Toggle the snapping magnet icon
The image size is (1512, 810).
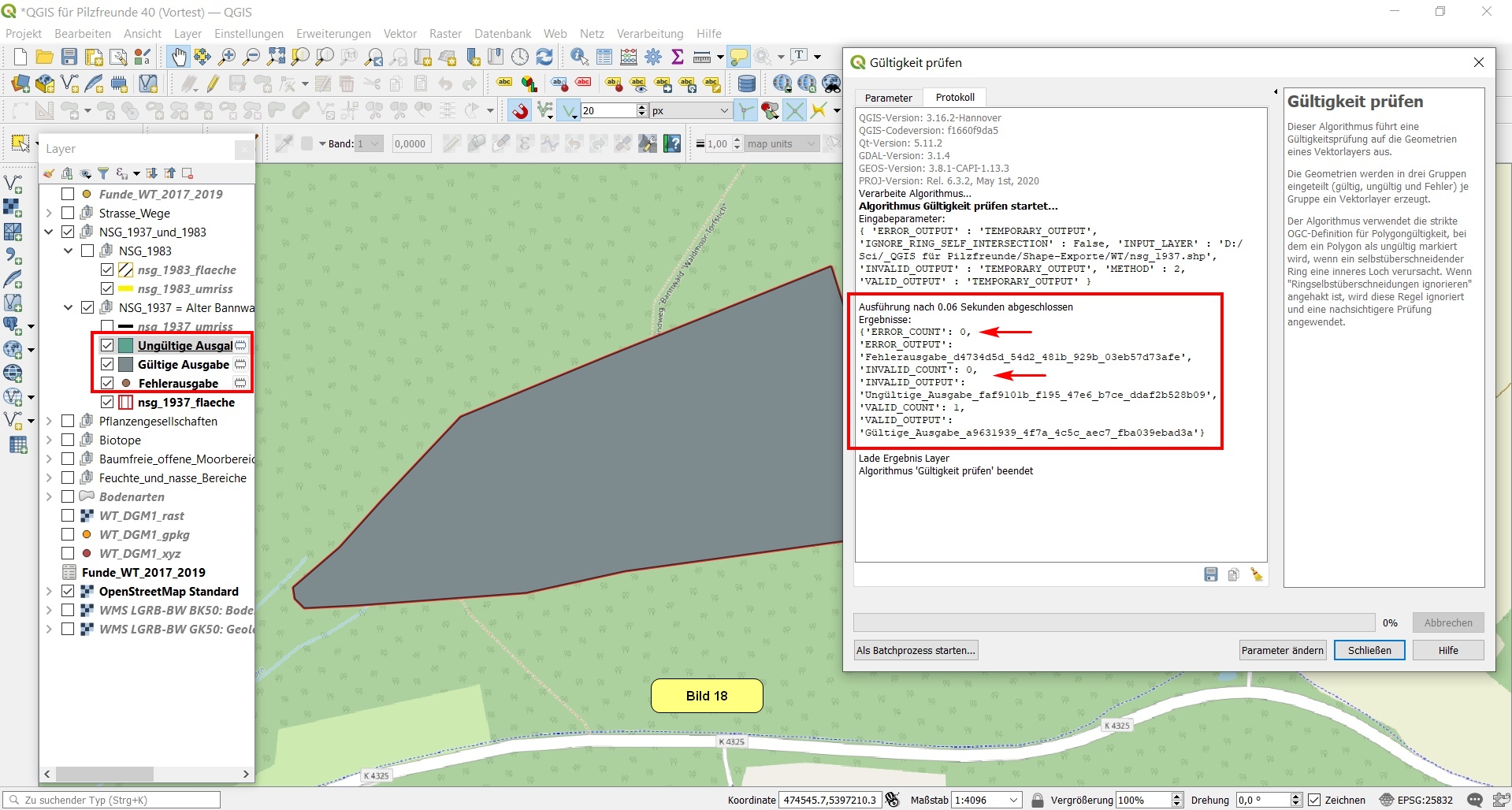pos(519,110)
